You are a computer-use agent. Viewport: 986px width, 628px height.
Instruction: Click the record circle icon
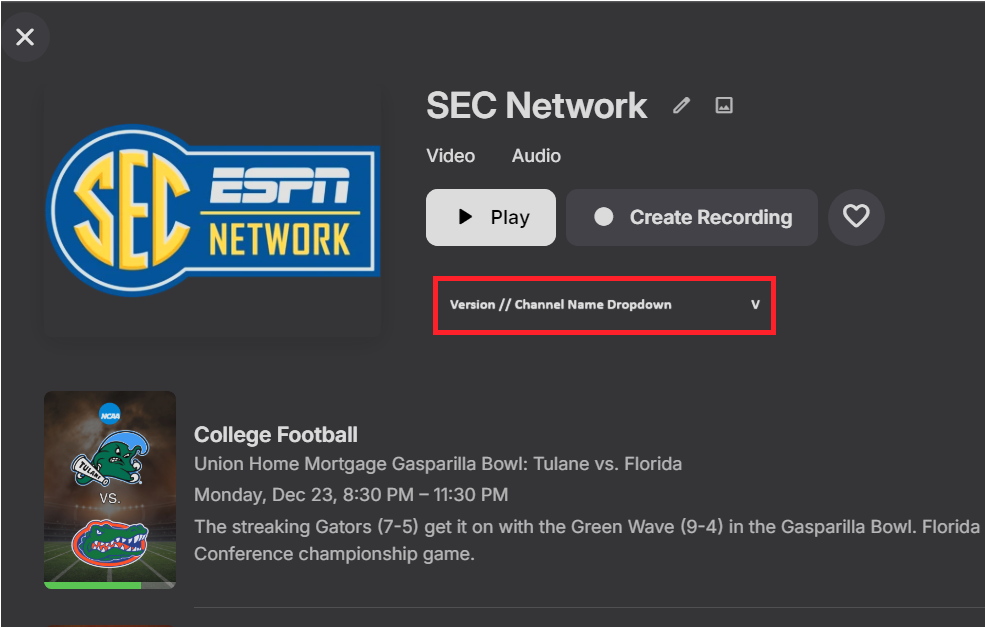pyautogui.click(x=604, y=217)
